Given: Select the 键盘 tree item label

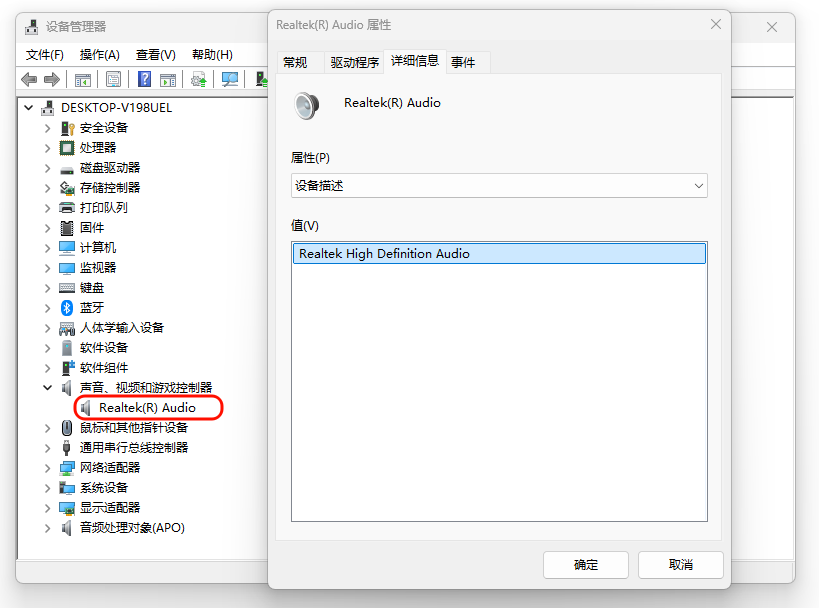Looking at the screenshot, I should point(92,288).
